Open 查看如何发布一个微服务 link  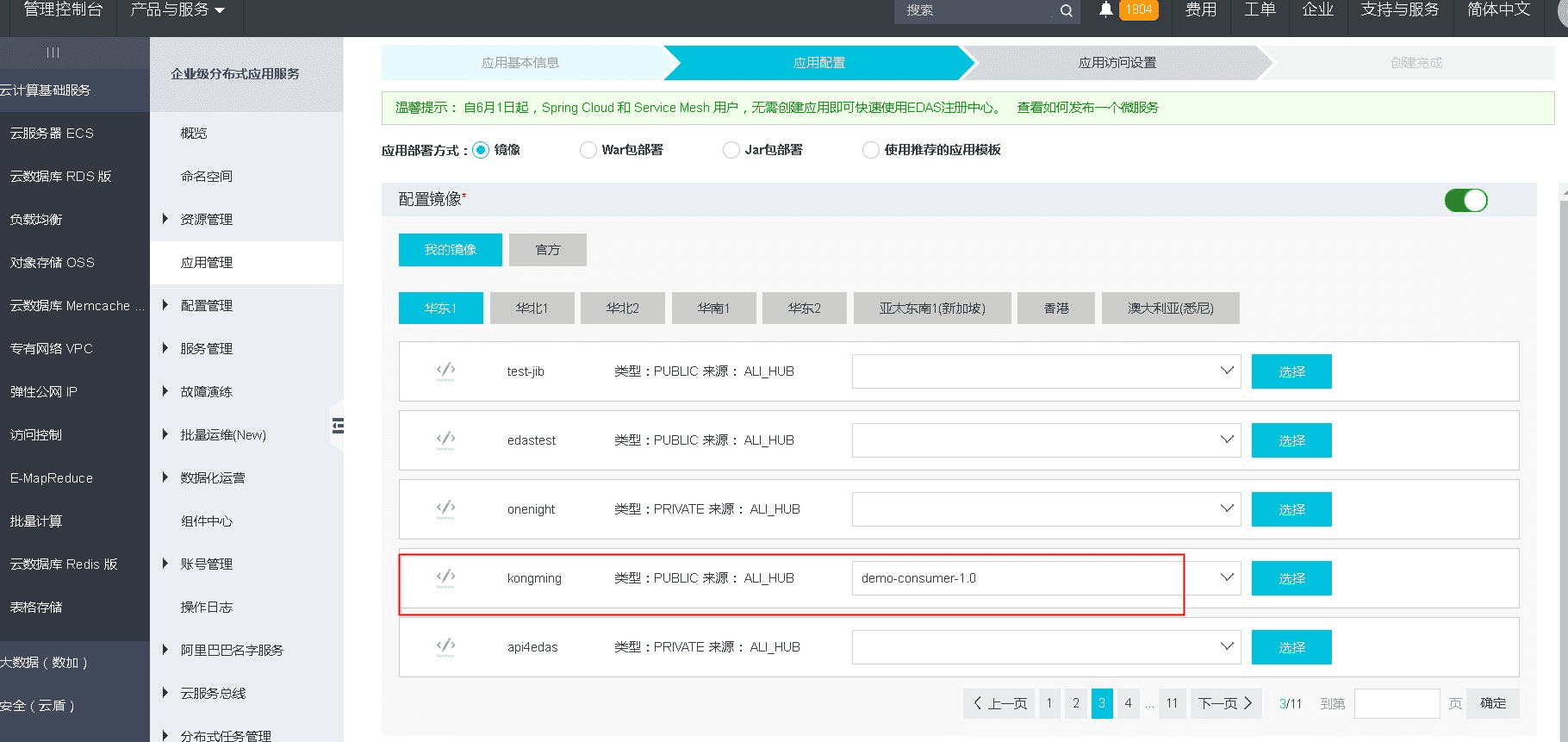(1087, 108)
